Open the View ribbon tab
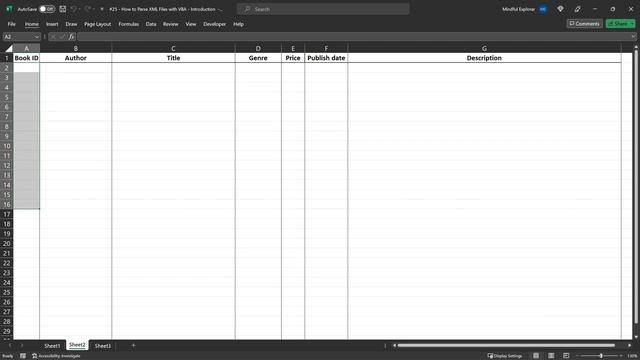The image size is (640, 360). coord(191,24)
